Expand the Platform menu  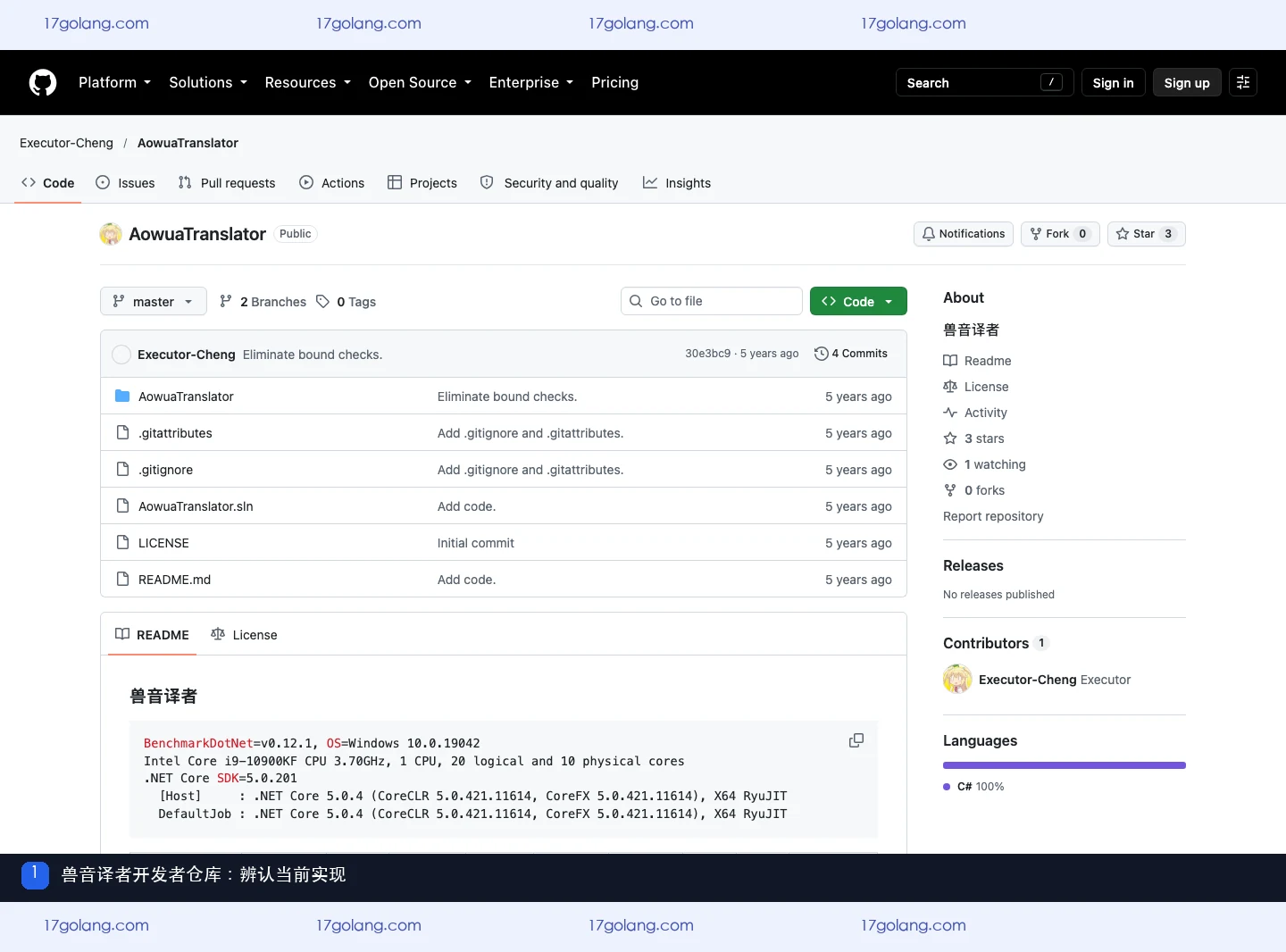point(114,82)
